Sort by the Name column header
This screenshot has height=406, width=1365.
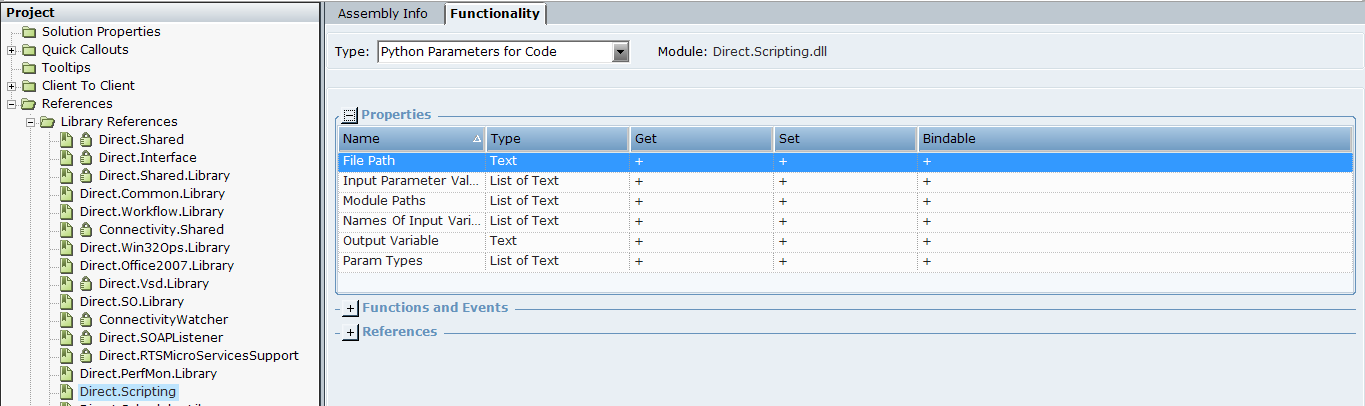405,139
